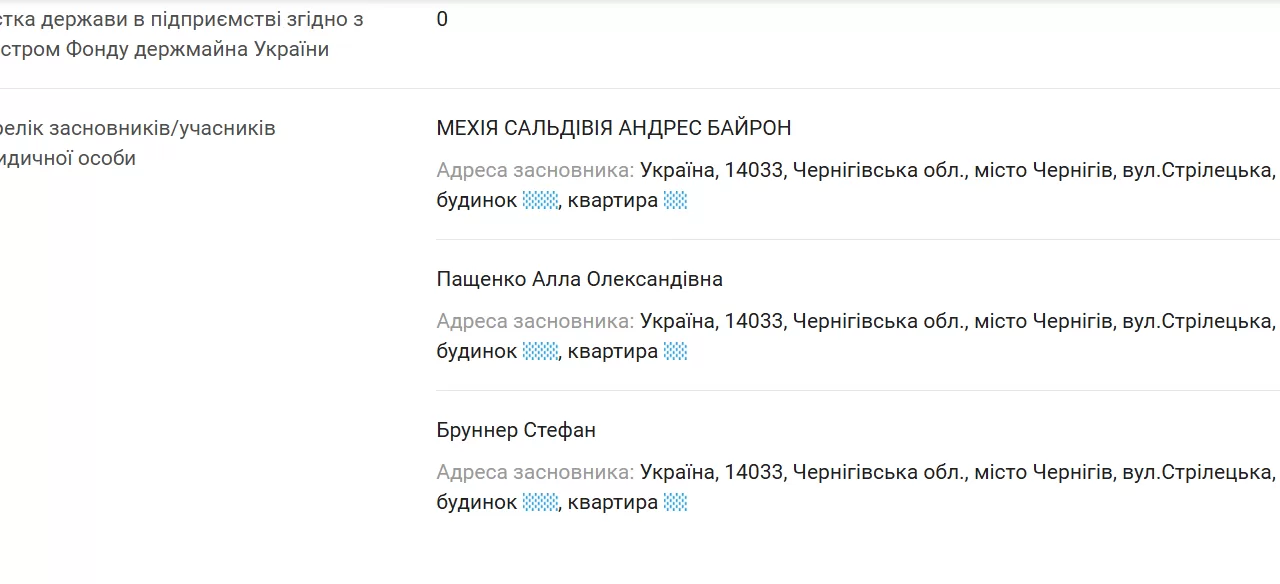
Task: Click the hidden apartment number for Бруннер Стефан
Action: click(x=676, y=503)
